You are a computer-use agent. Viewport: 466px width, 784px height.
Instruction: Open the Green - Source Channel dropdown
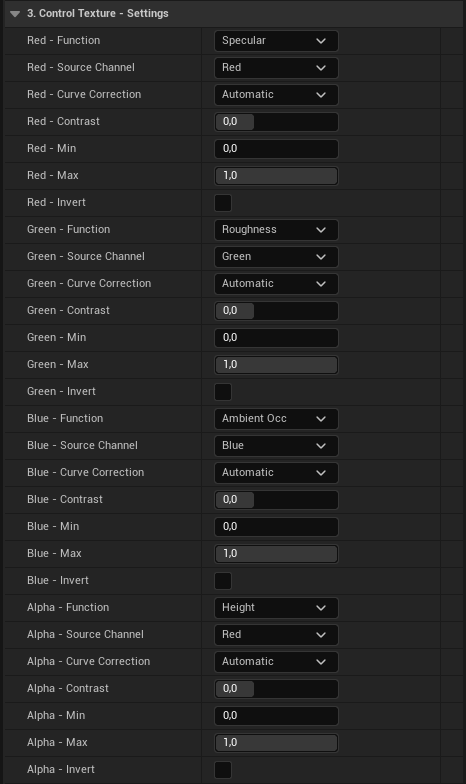pyautogui.click(x=276, y=257)
